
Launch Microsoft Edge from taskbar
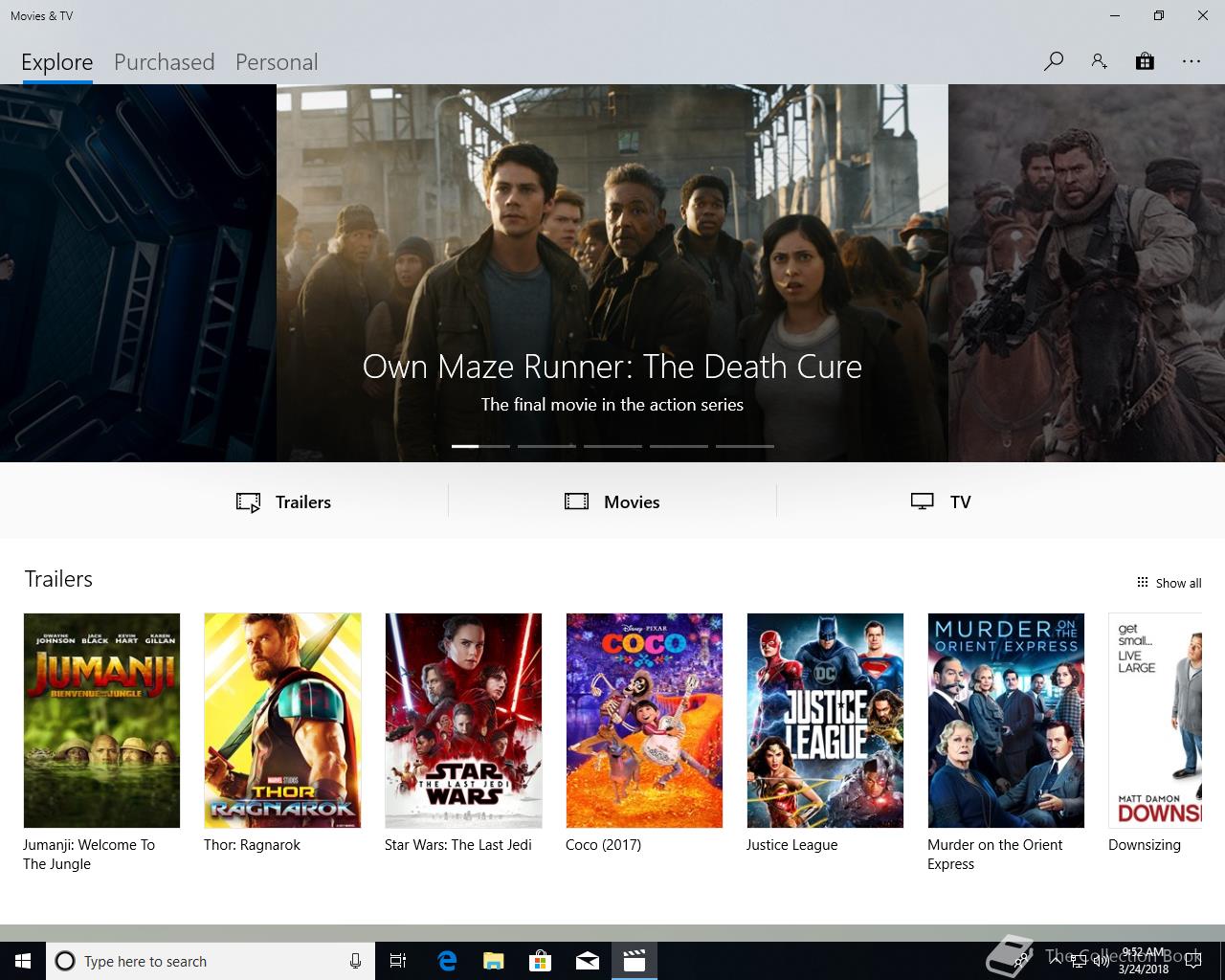click(447, 961)
